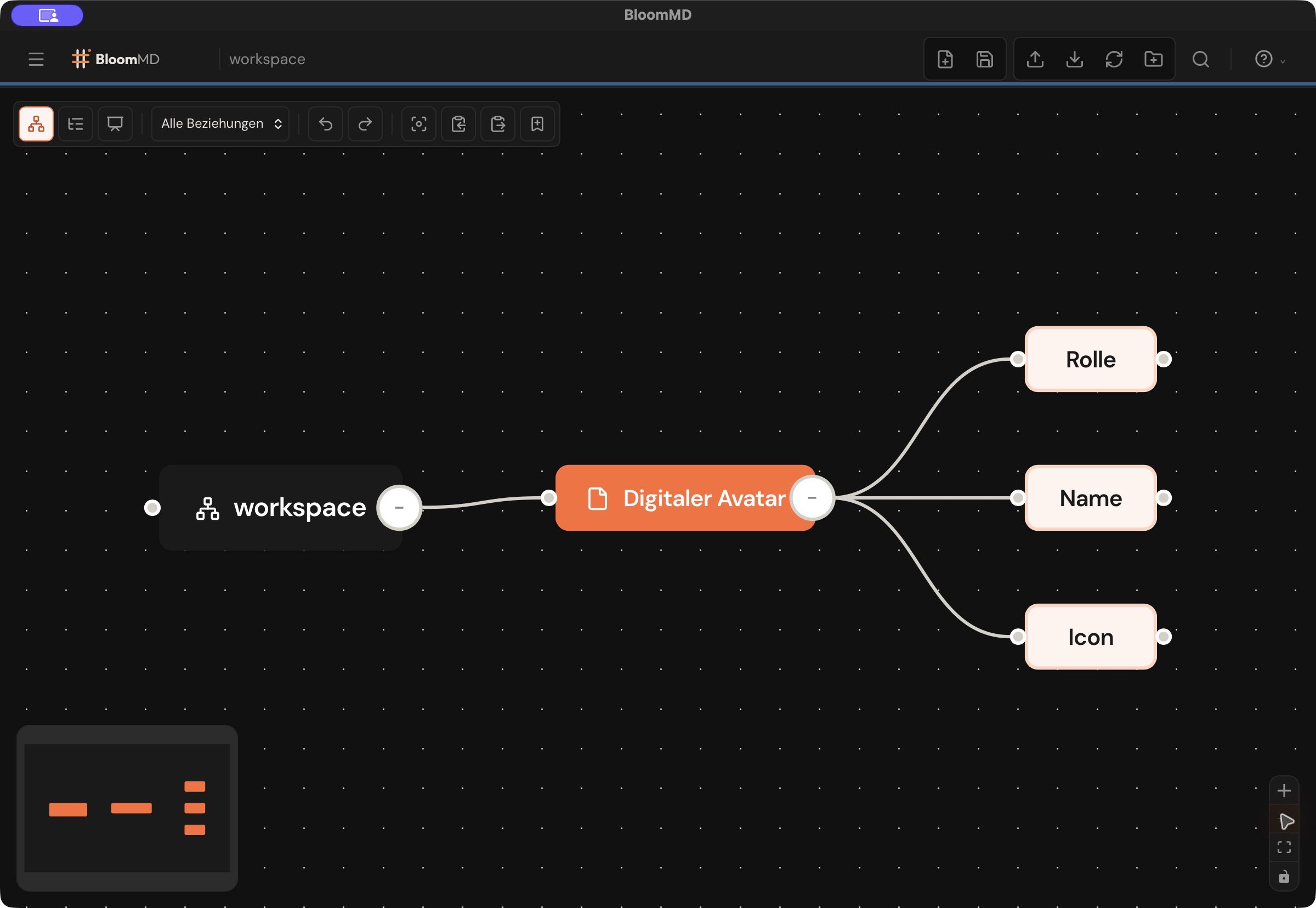Open the search magnifier icon

(1200, 59)
